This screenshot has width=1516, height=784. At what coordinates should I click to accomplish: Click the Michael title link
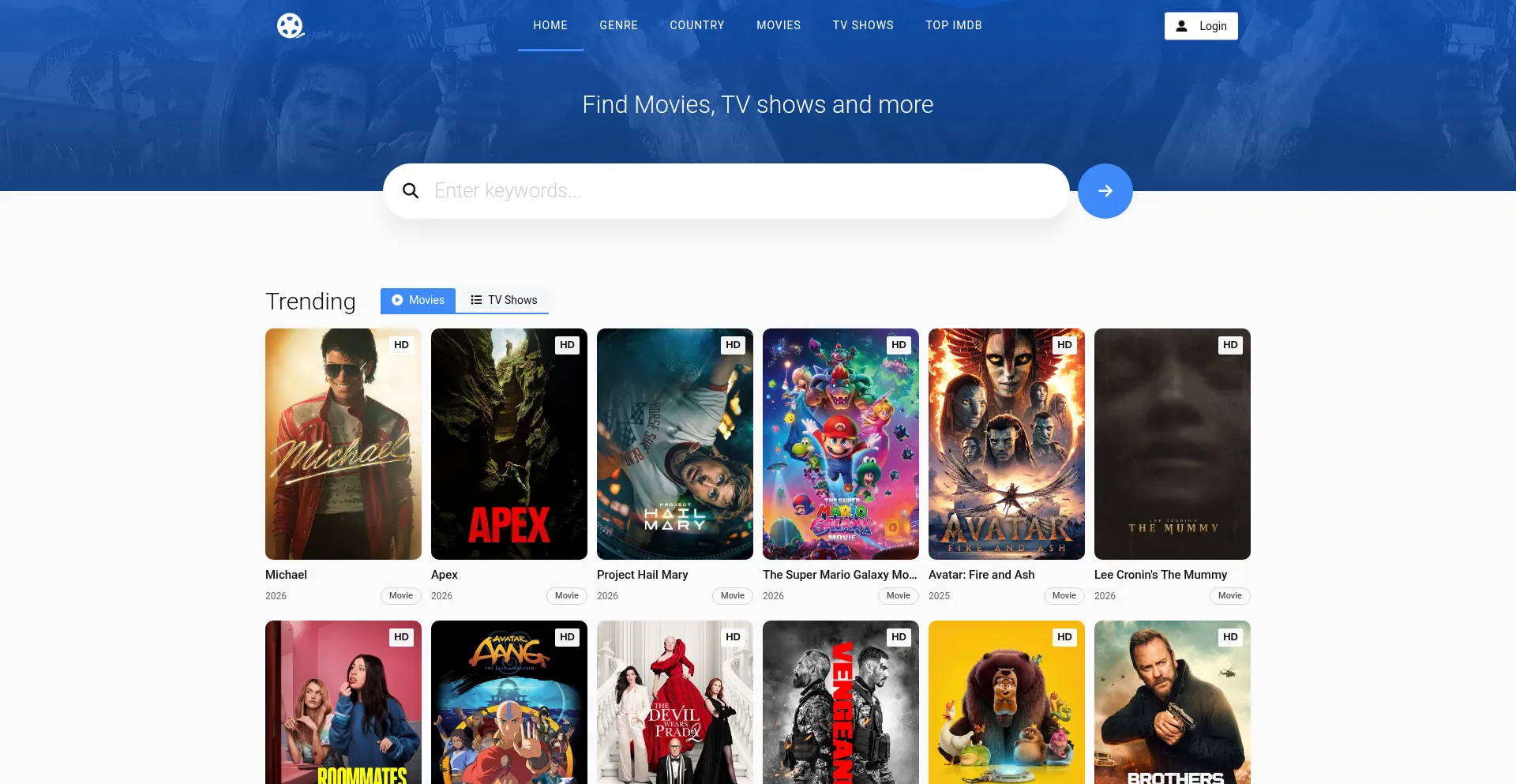tap(286, 575)
